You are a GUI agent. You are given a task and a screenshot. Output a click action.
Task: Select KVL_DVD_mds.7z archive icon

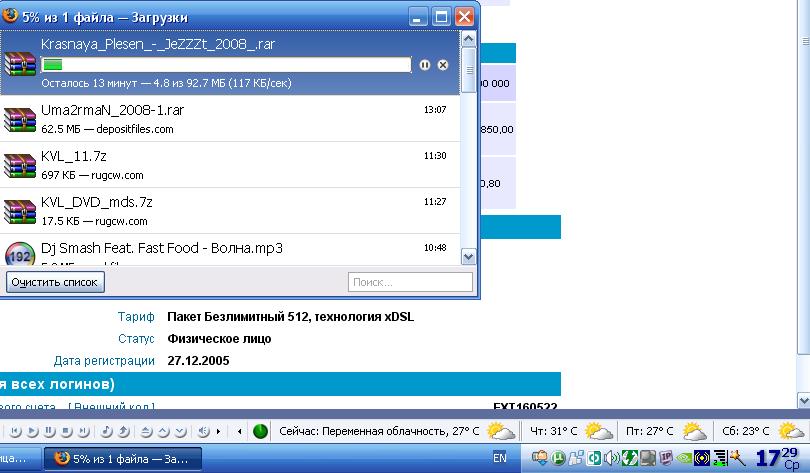pyautogui.click(x=20, y=211)
